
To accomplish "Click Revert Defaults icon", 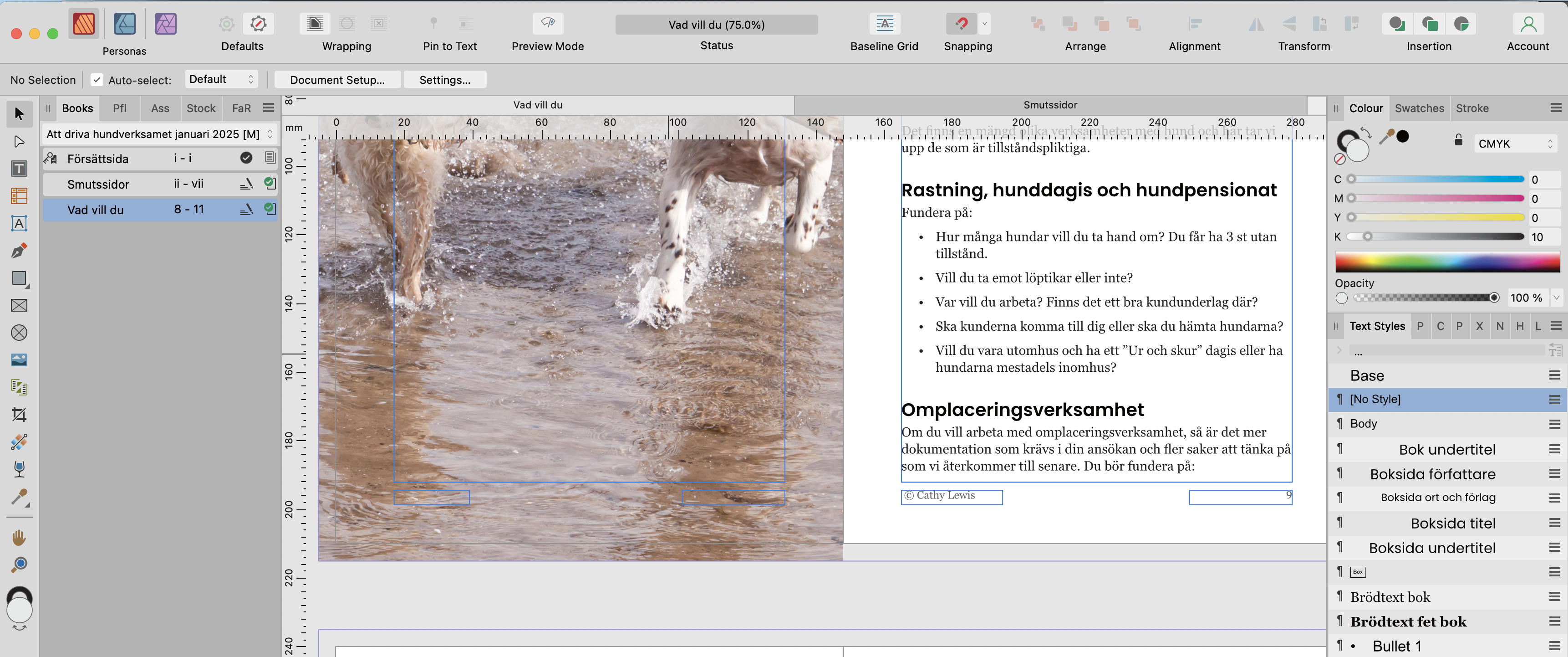I will 258,23.
